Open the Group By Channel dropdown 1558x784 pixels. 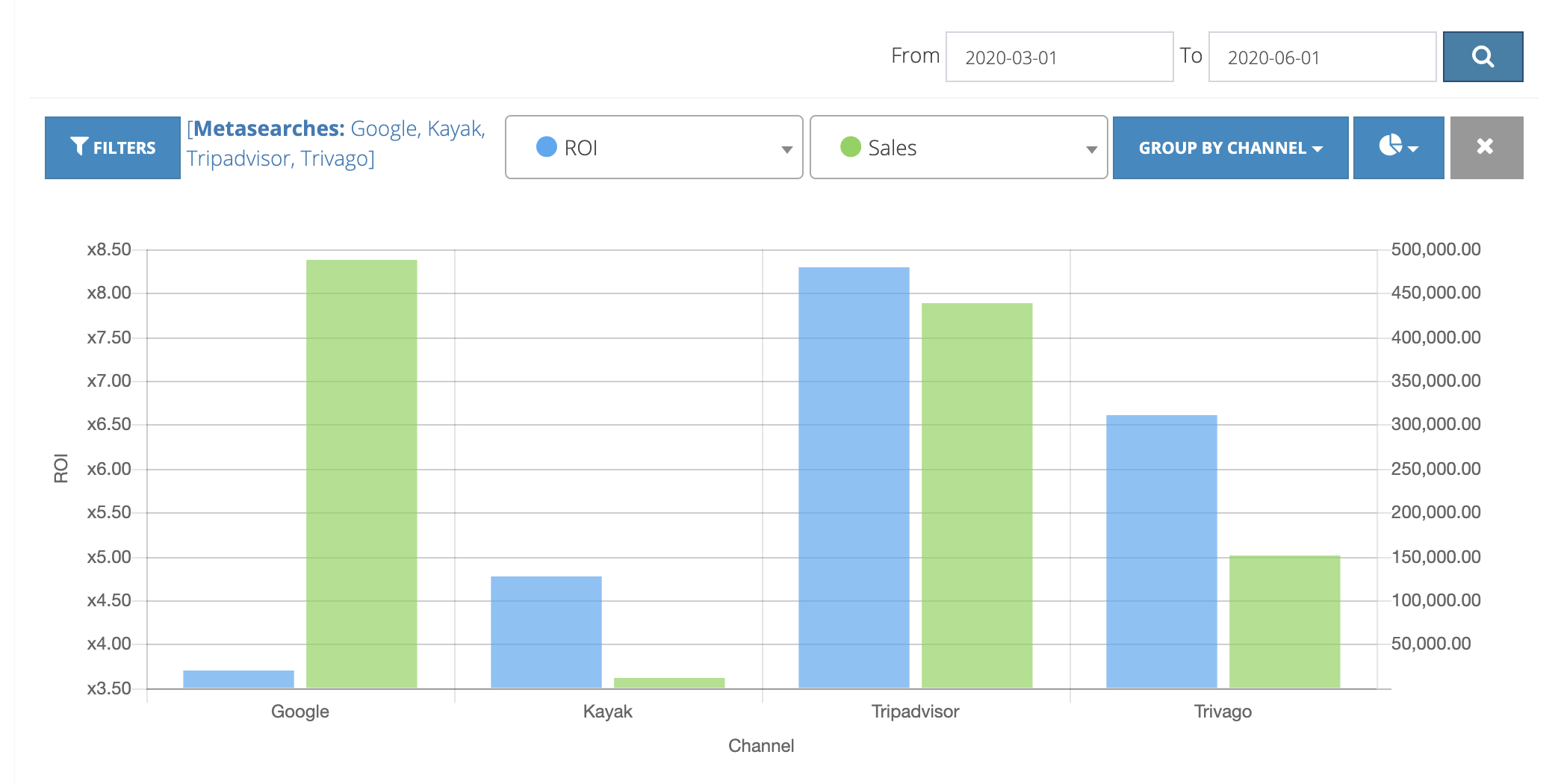click(x=1230, y=147)
